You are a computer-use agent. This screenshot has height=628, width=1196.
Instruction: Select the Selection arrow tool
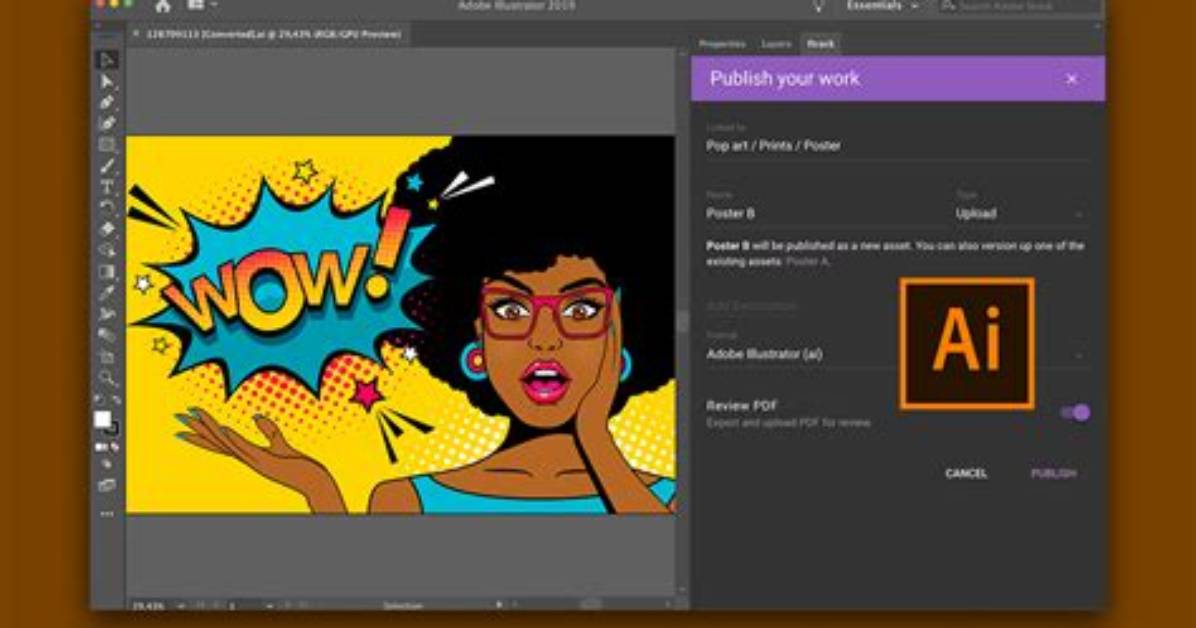pyautogui.click(x=107, y=60)
